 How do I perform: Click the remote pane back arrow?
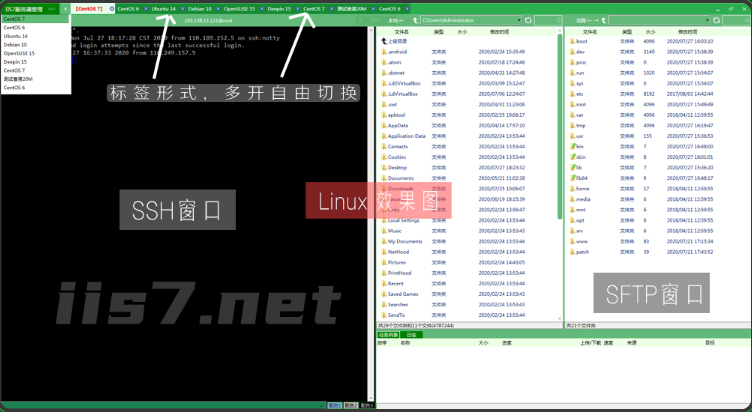(589, 20)
